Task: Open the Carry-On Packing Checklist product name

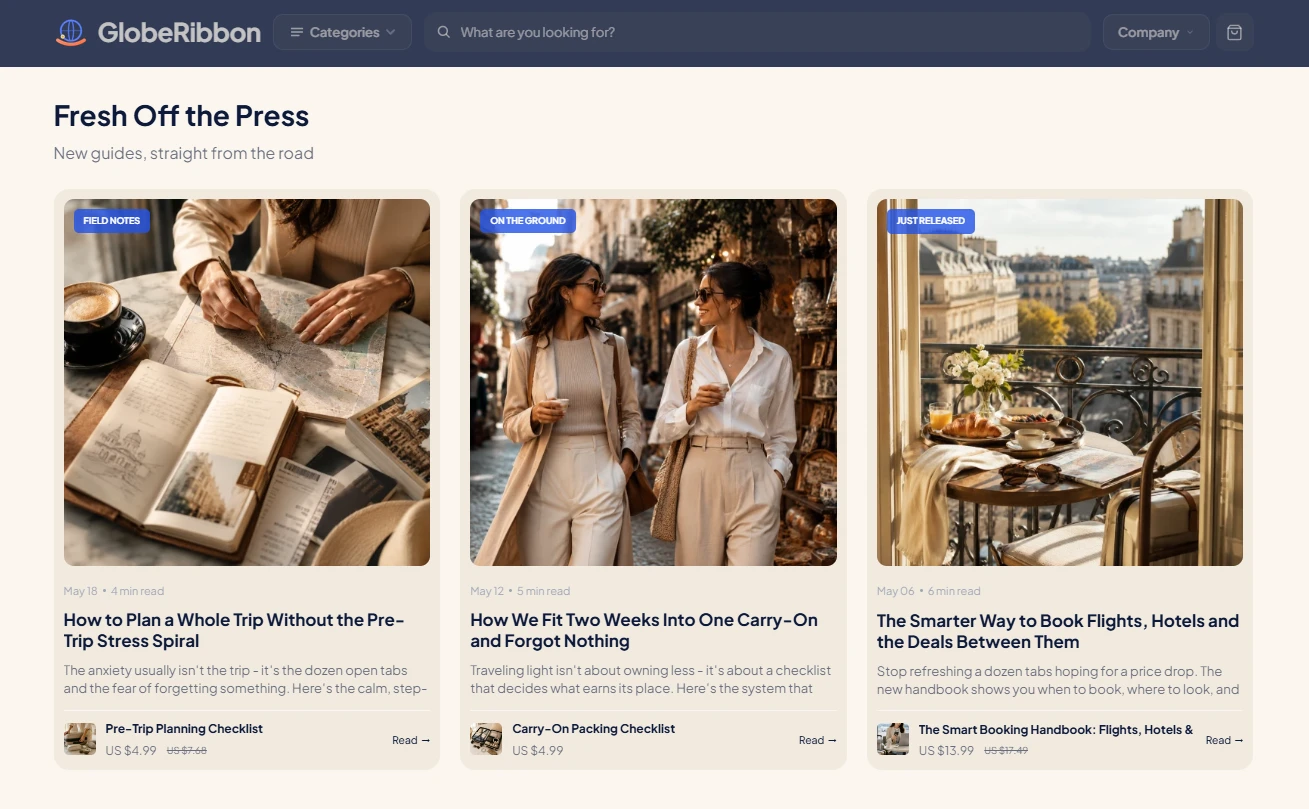Action: 594,729
